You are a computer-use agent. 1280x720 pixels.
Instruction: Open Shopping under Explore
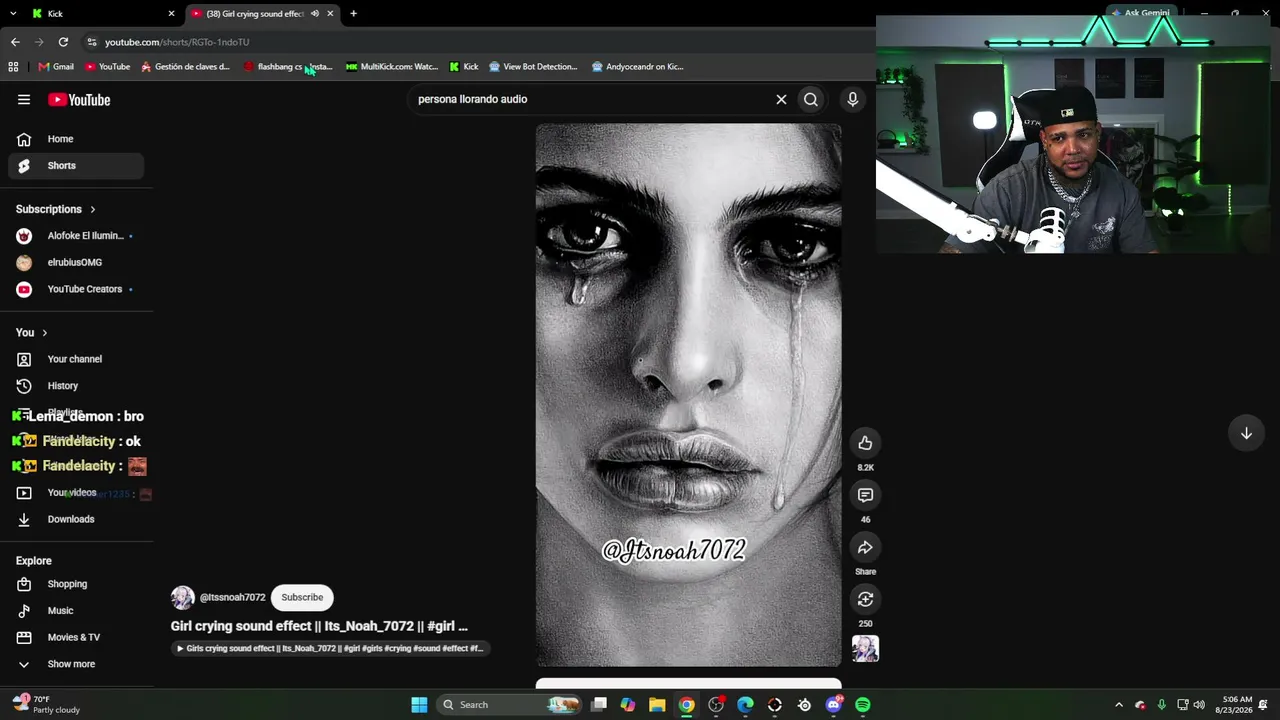click(76, 584)
